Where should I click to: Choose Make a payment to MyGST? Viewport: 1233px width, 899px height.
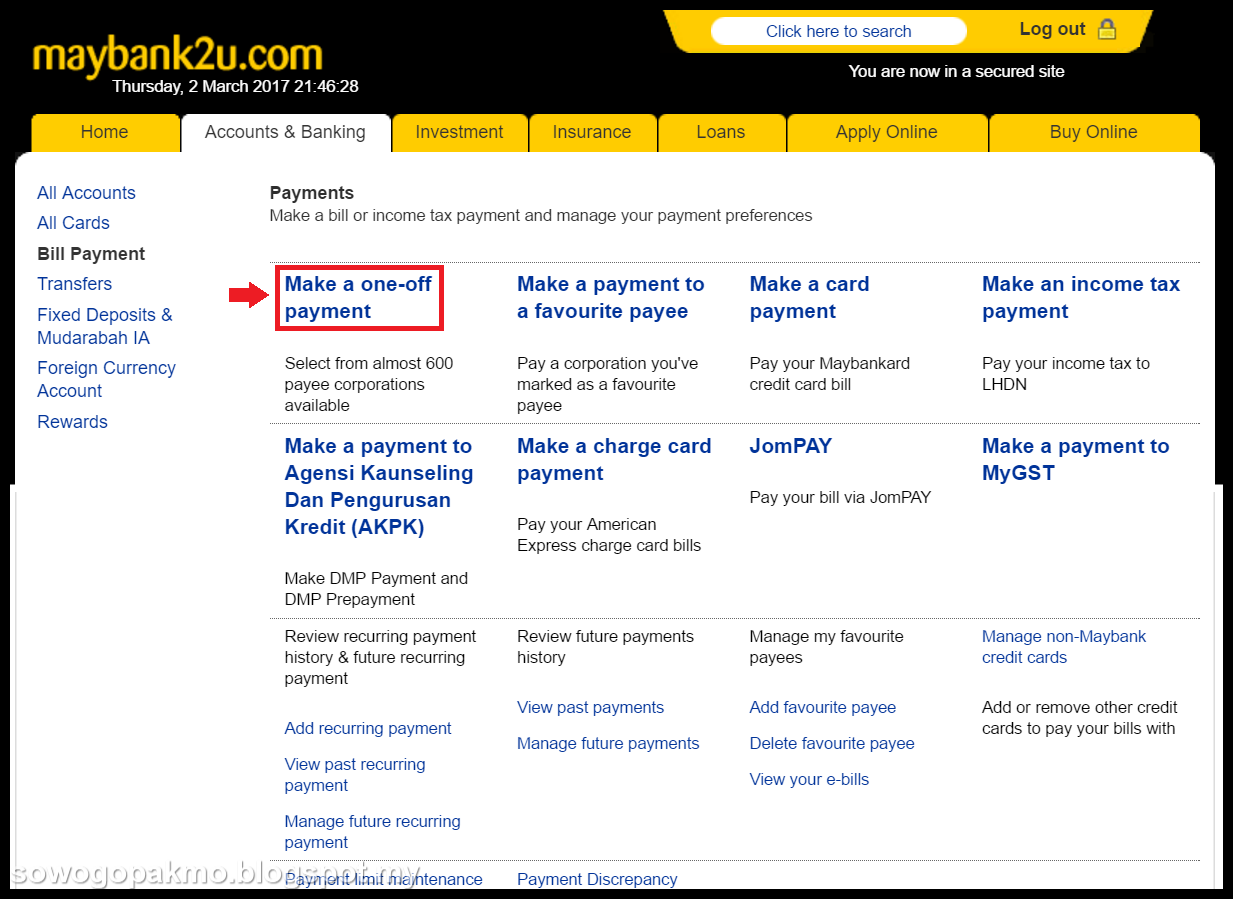[1075, 459]
